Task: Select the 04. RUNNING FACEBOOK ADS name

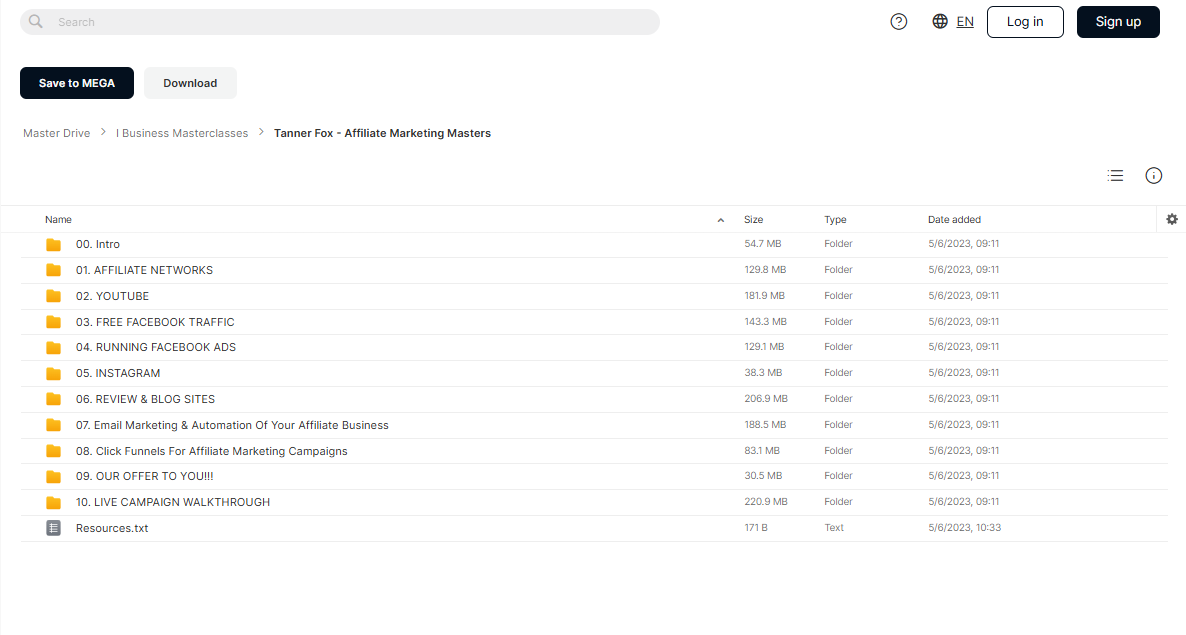Action: pos(156,347)
